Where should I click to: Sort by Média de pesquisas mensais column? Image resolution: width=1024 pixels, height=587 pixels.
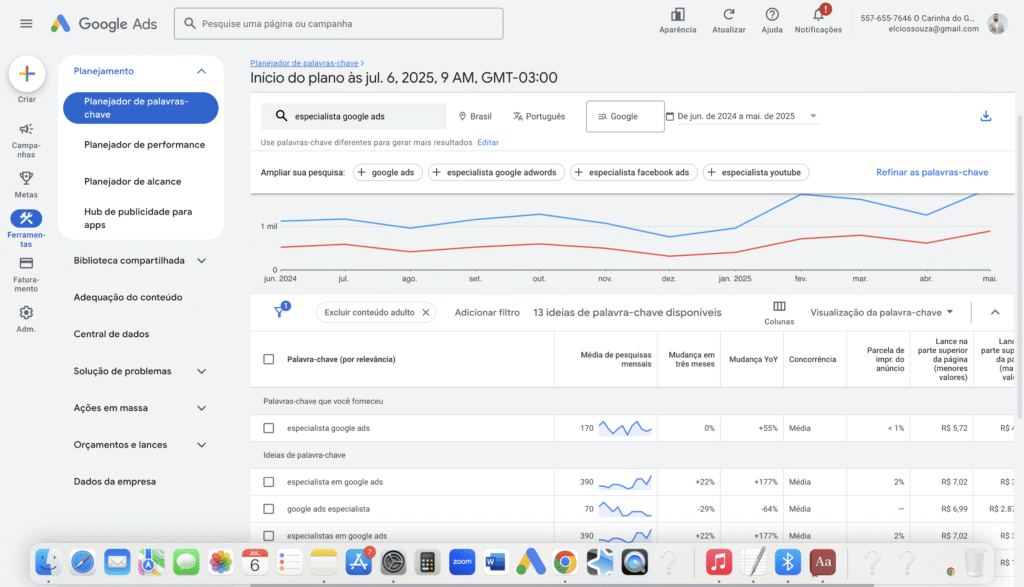(615, 359)
